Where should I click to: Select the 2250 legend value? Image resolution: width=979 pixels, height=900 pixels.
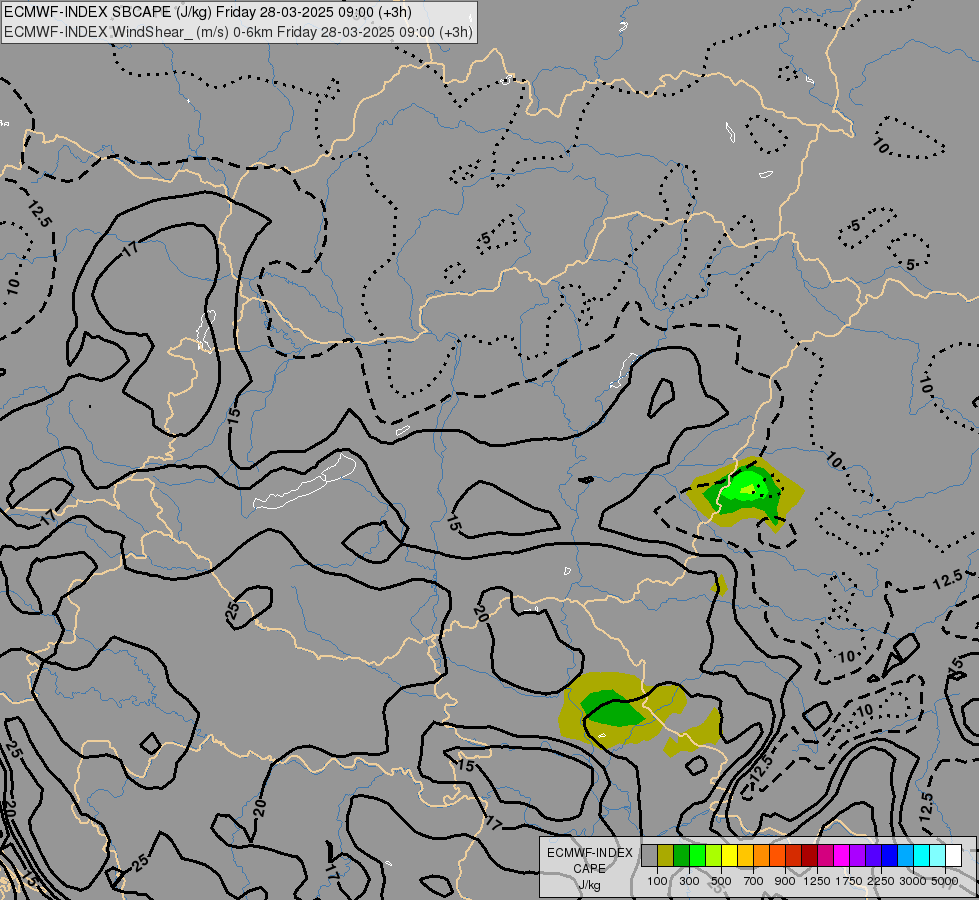881,881
